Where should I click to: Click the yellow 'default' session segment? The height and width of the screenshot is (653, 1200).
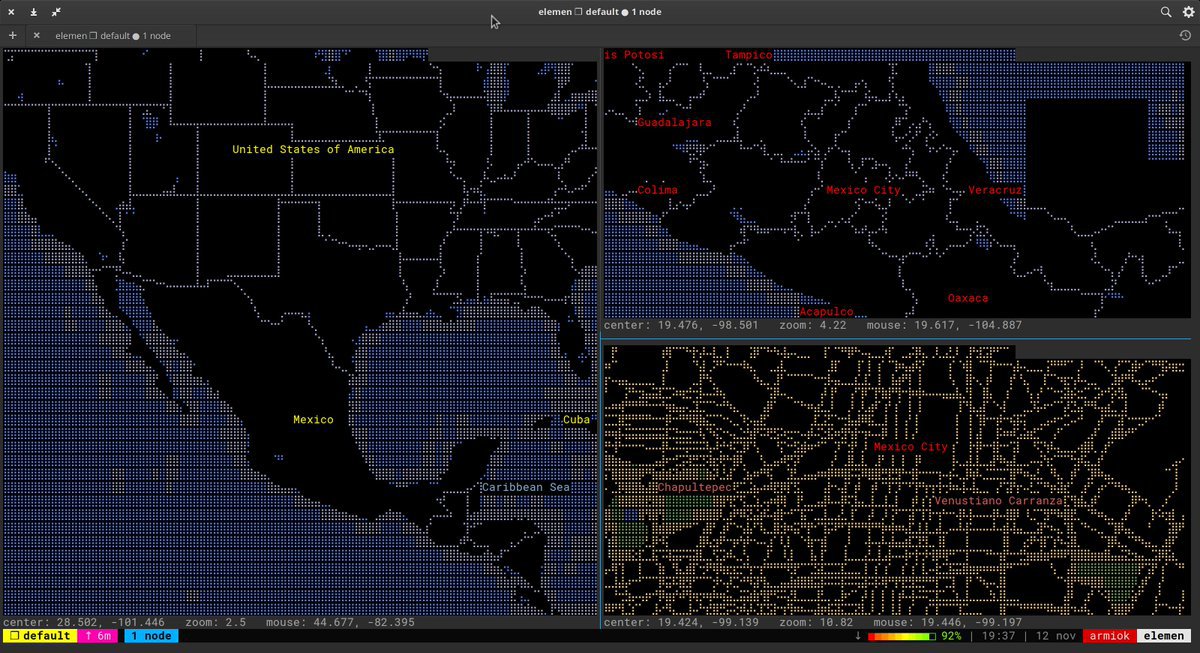(38, 636)
